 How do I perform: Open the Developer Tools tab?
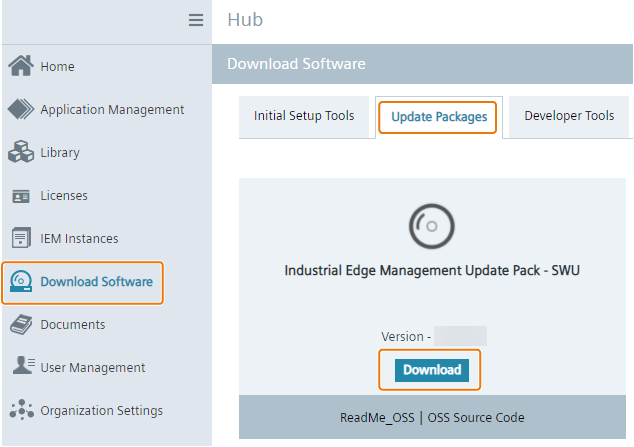[569, 116]
